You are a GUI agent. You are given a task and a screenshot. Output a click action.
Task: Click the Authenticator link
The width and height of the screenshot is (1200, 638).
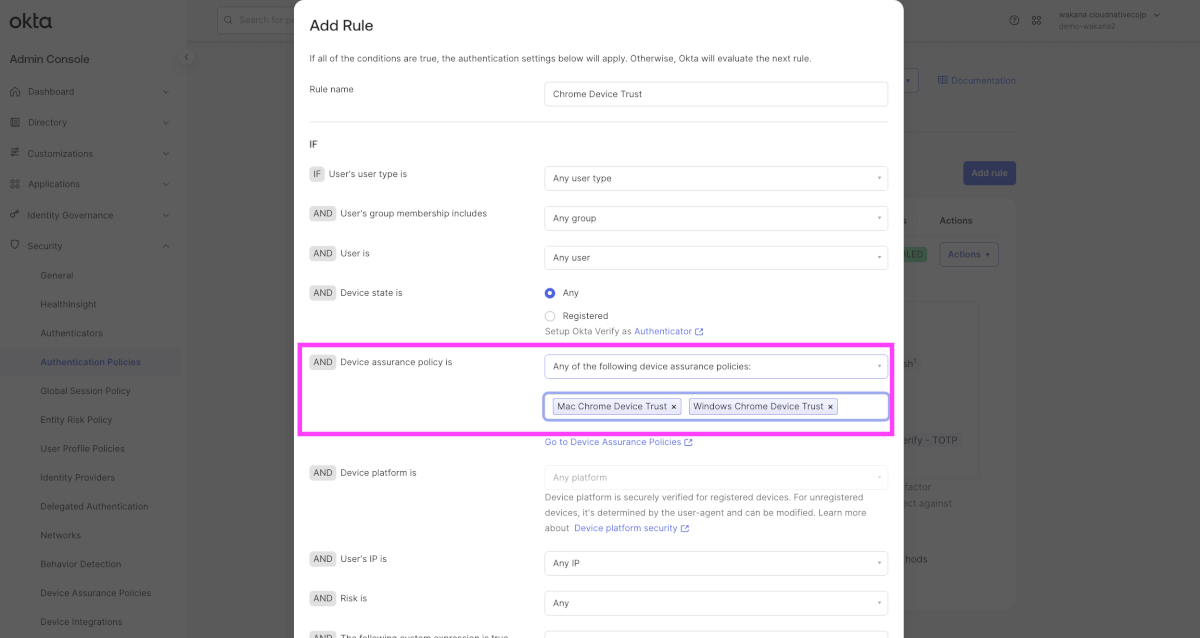click(663, 331)
